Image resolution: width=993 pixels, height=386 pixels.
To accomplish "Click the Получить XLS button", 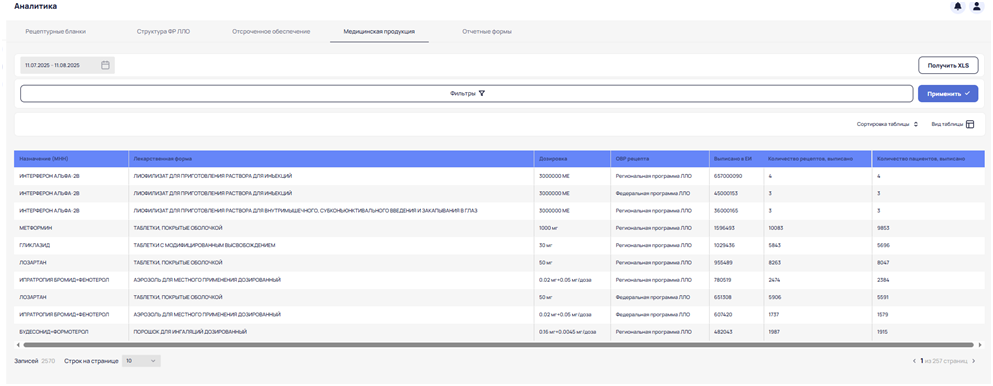I will pyautogui.click(x=948, y=65).
